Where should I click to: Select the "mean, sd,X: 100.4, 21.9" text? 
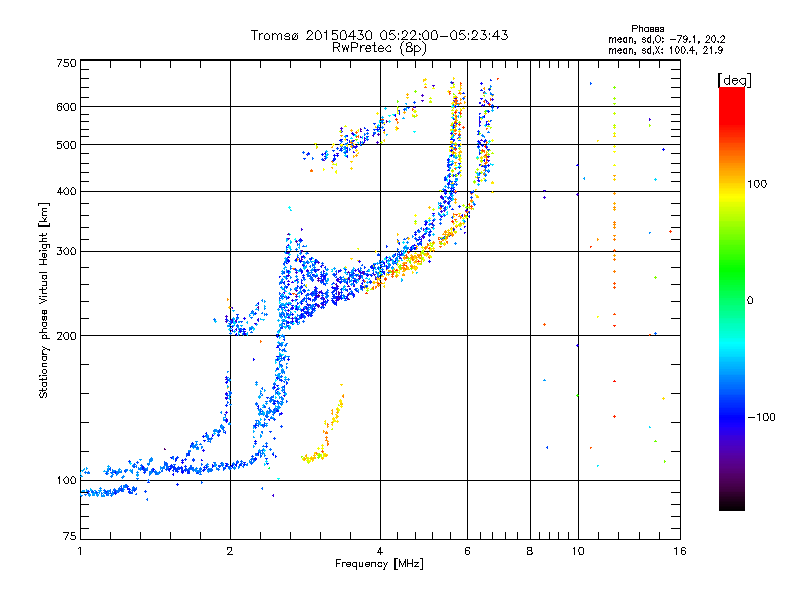[x=665, y=51]
